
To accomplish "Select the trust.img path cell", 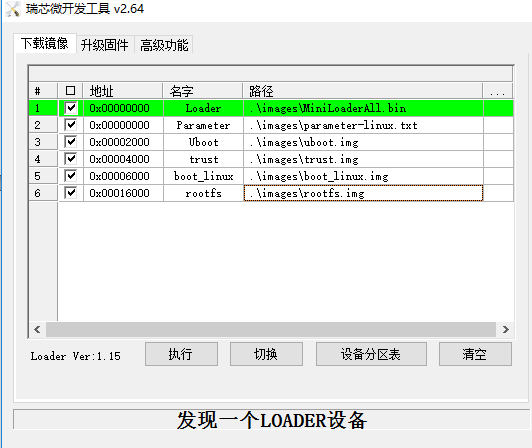I will click(363, 159).
